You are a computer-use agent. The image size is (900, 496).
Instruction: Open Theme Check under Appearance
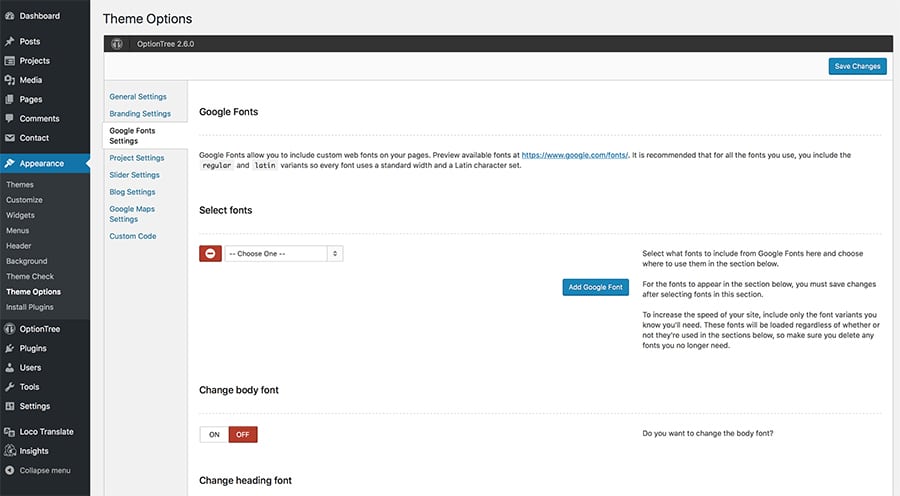[x=30, y=276]
